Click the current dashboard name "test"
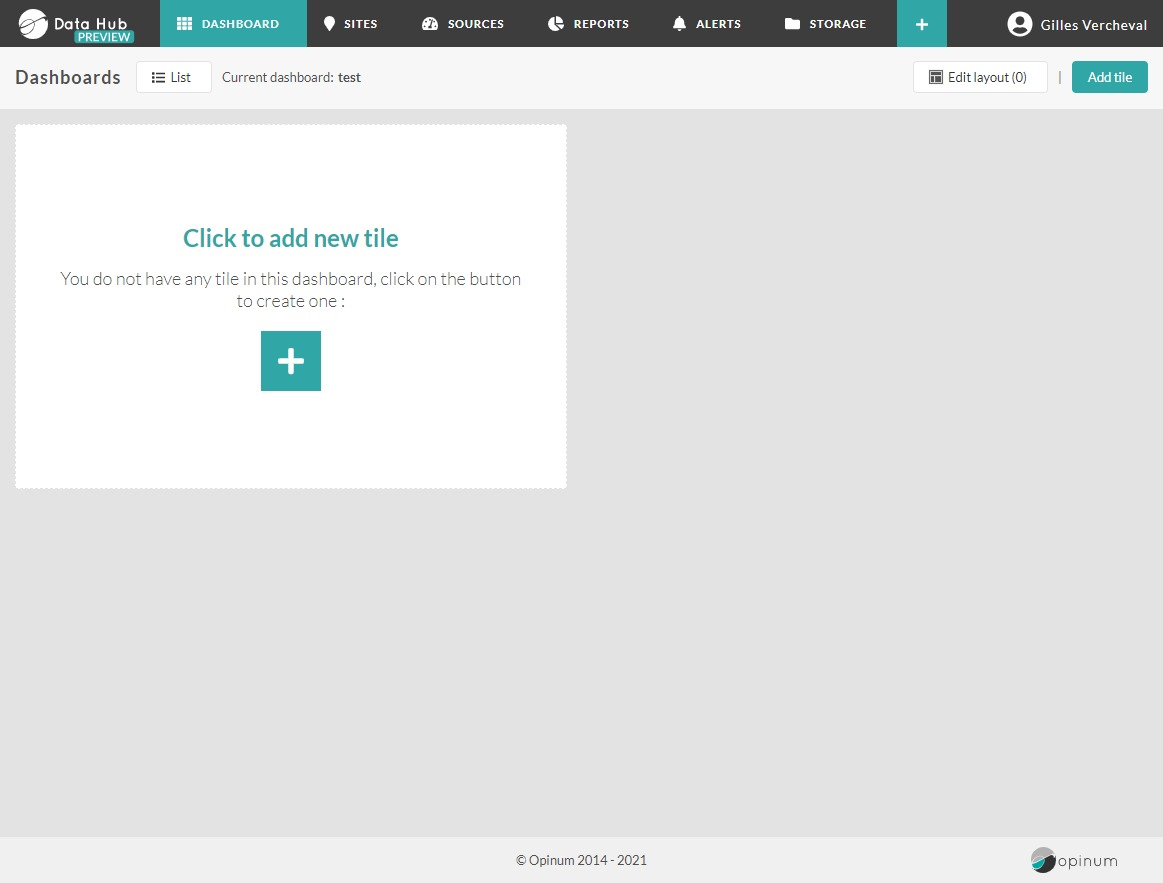1163x883 pixels. [x=349, y=77]
